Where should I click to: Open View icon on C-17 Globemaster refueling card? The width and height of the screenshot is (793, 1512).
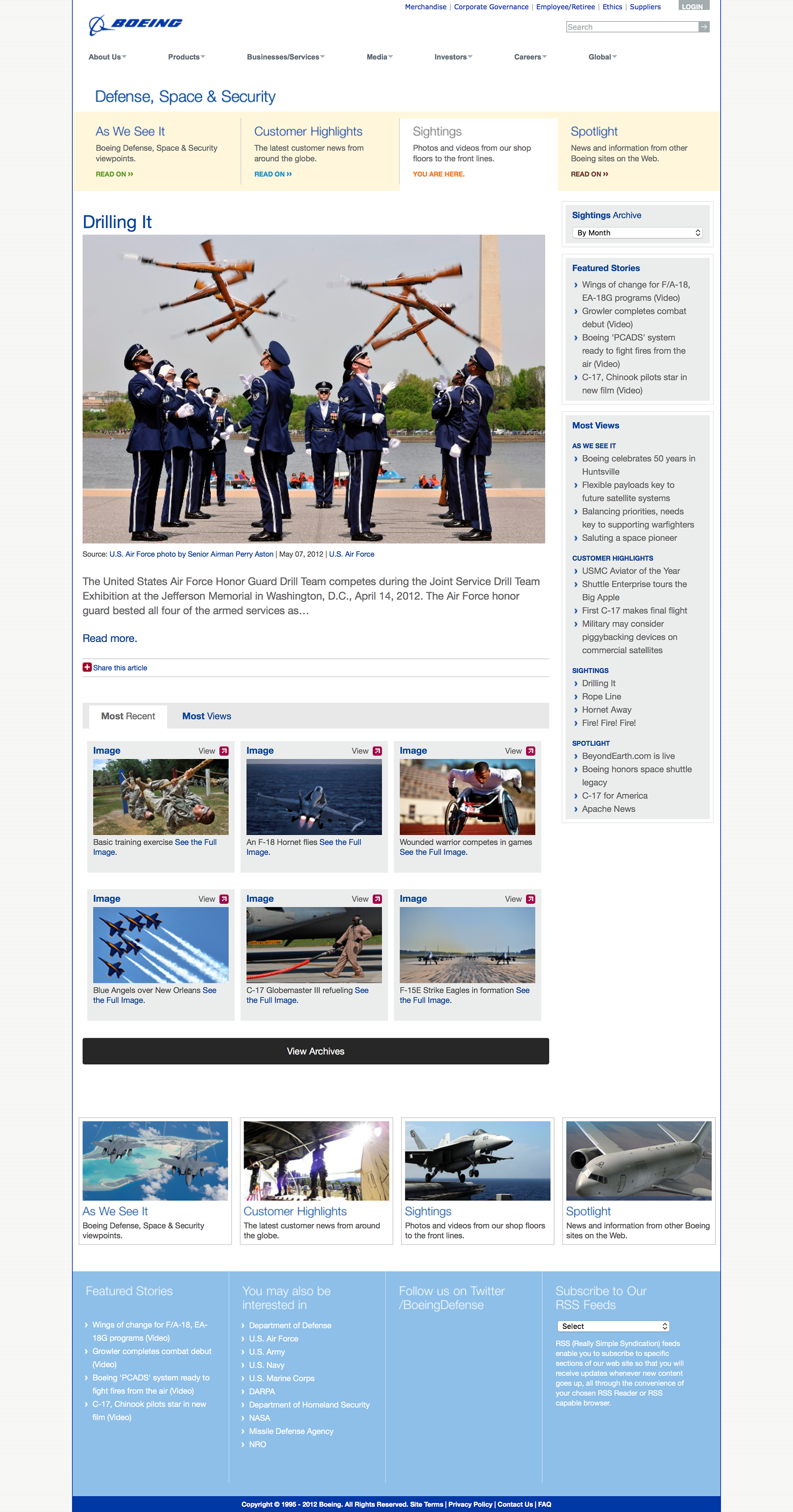click(x=377, y=899)
